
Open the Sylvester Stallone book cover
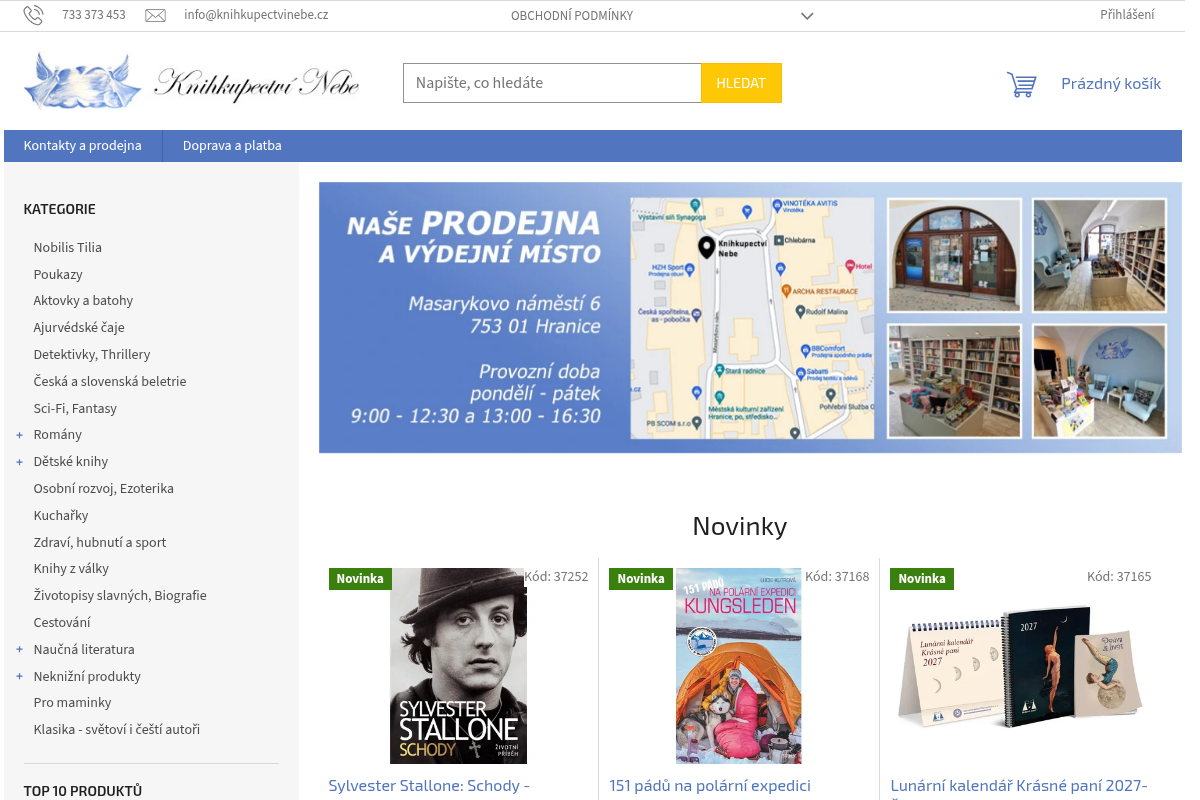(x=458, y=666)
